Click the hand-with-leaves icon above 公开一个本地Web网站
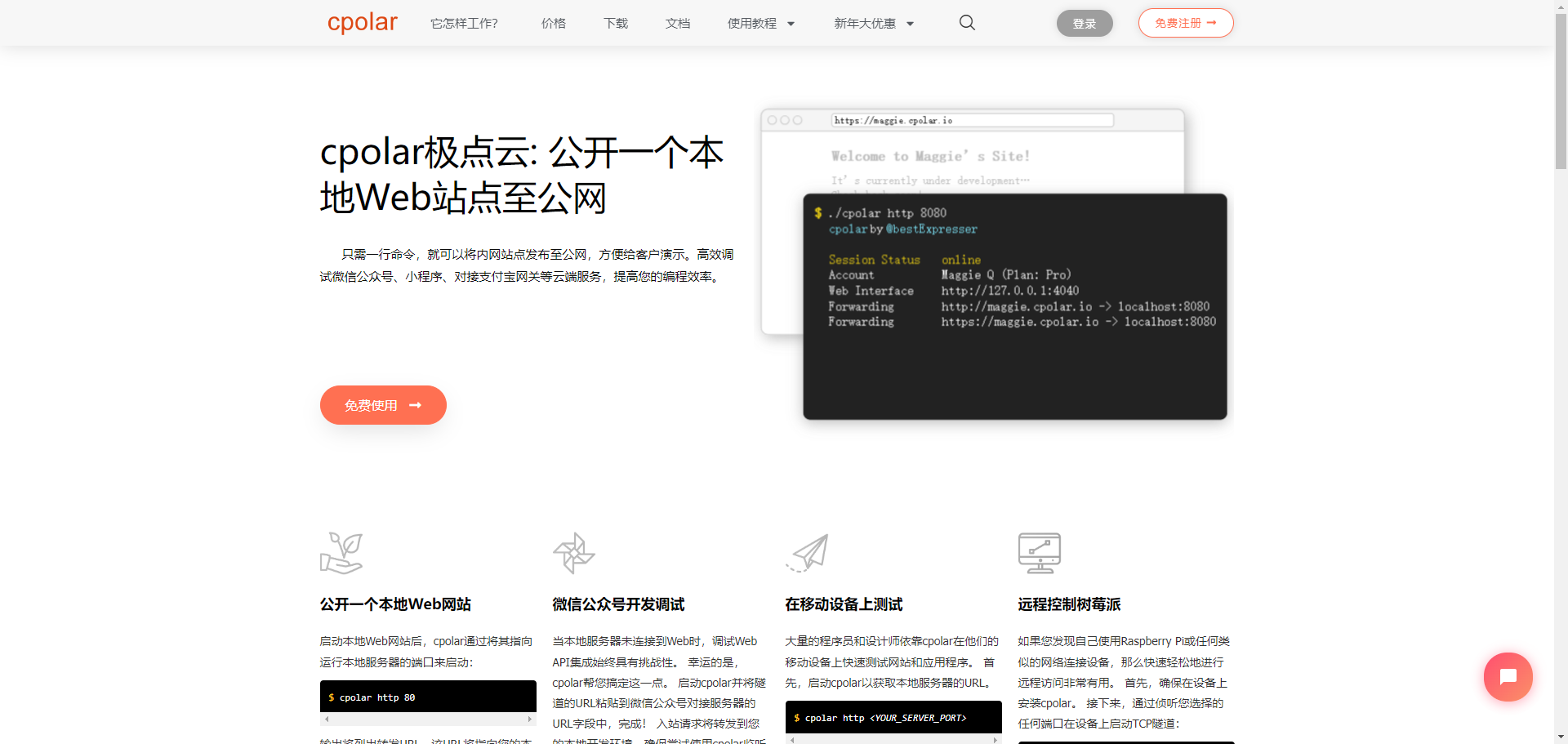The height and width of the screenshot is (744, 1568). coord(341,553)
